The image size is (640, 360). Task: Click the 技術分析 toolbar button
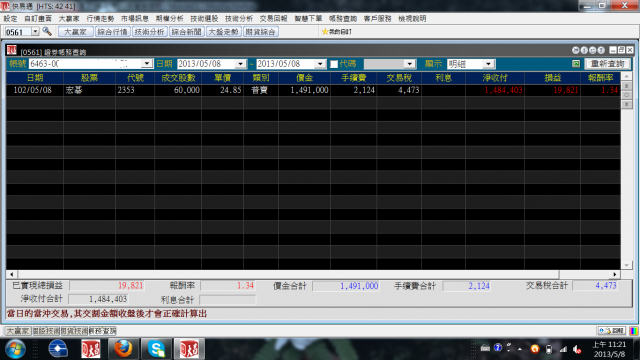(149, 31)
